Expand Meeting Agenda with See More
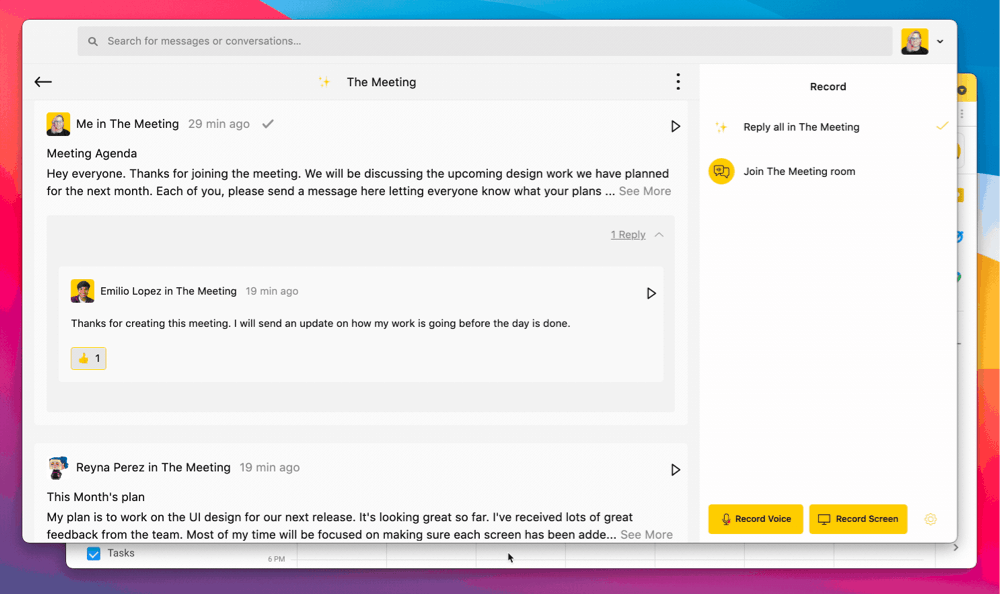This screenshot has height=594, width=1000. 645,191
